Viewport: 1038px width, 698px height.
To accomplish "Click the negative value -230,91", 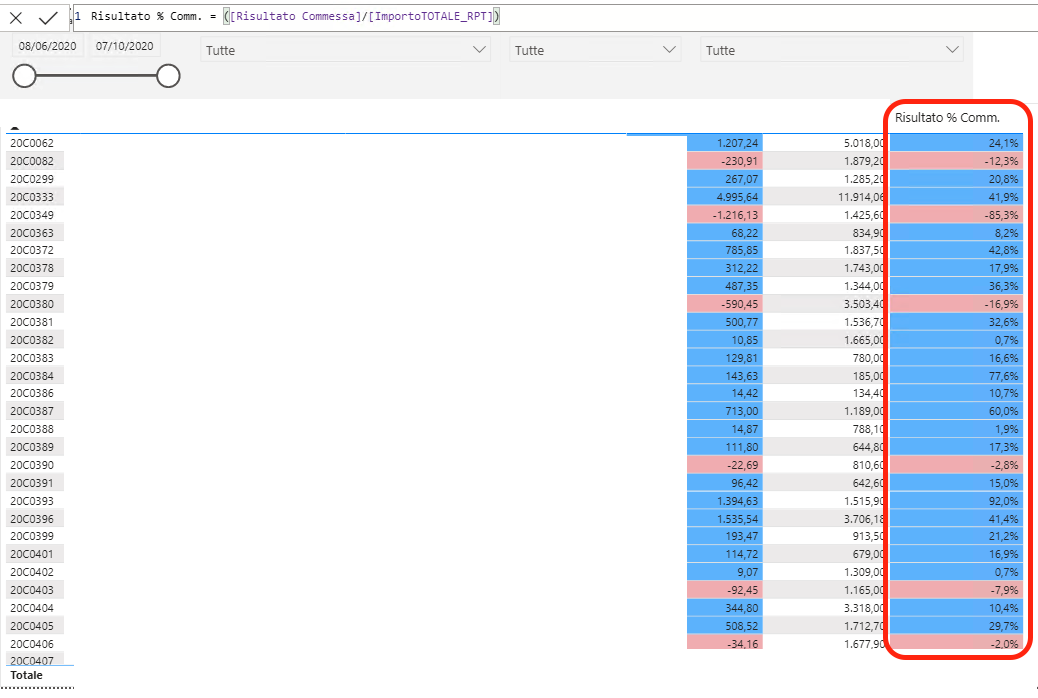I will (739, 161).
